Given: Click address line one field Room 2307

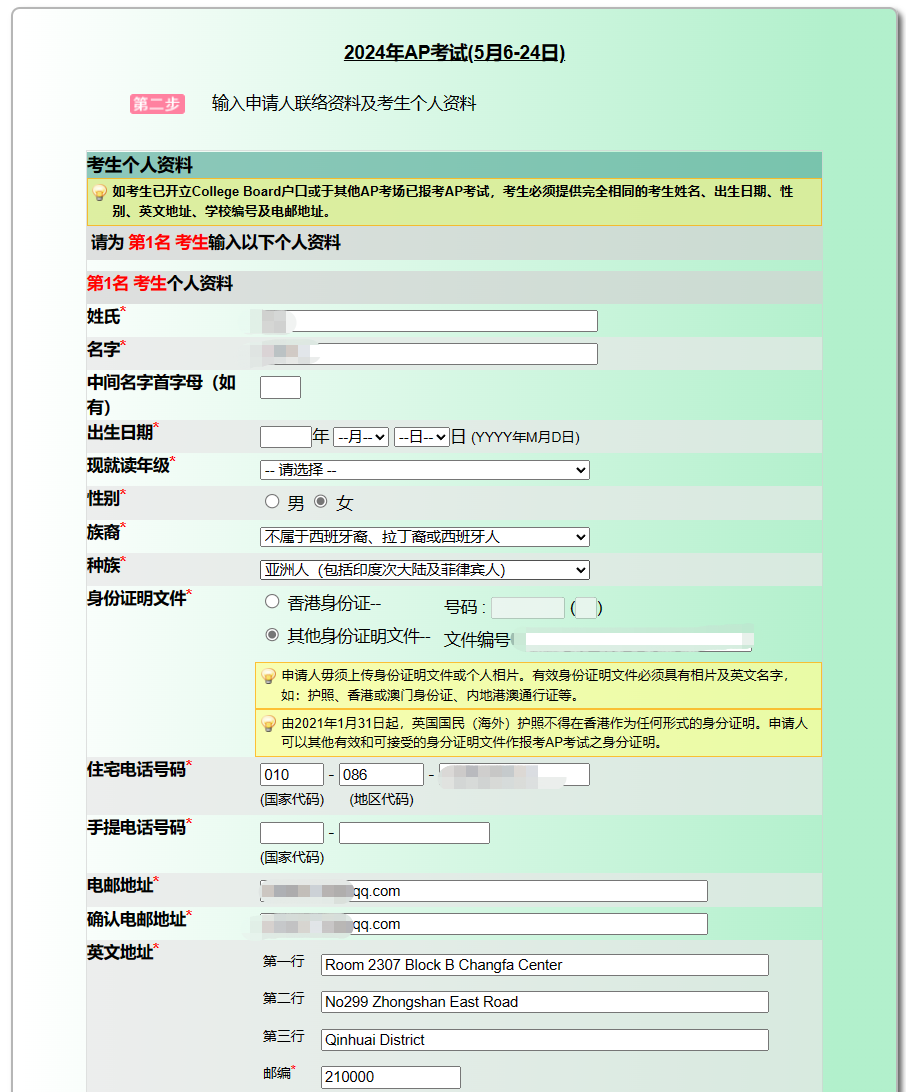Looking at the screenshot, I should tap(545, 965).
